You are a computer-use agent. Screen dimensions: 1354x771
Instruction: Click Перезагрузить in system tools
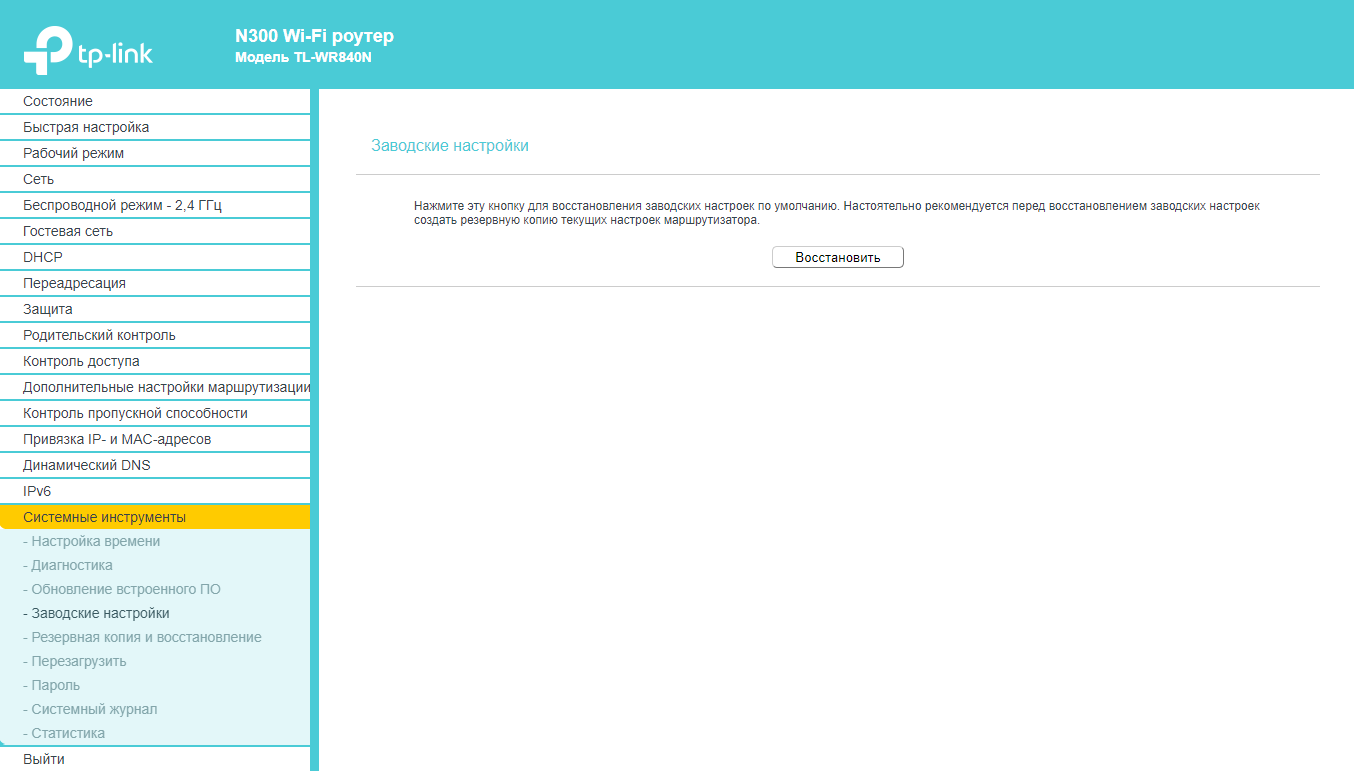(78, 661)
